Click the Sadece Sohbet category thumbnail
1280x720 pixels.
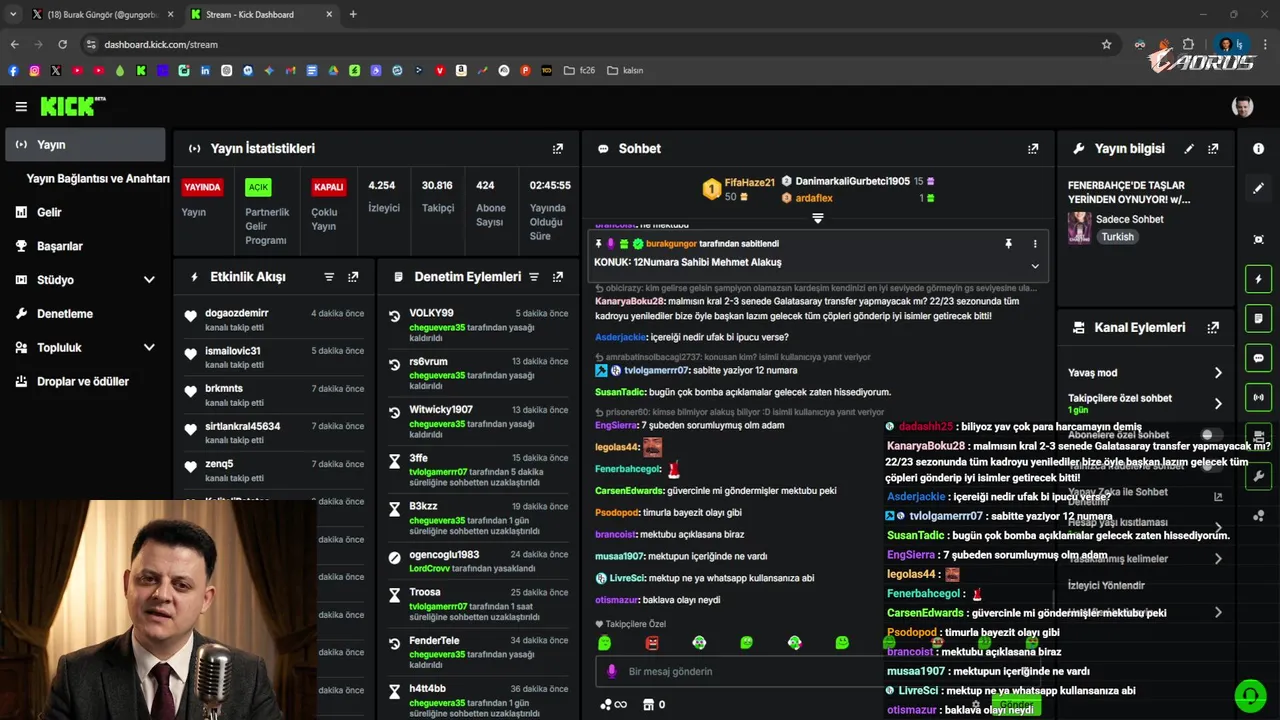[x=1079, y=228]
